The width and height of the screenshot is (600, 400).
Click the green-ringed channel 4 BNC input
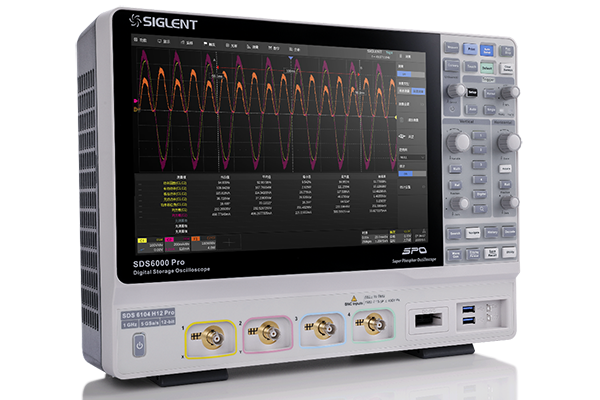pyautogui.click(x=374, y=324)
